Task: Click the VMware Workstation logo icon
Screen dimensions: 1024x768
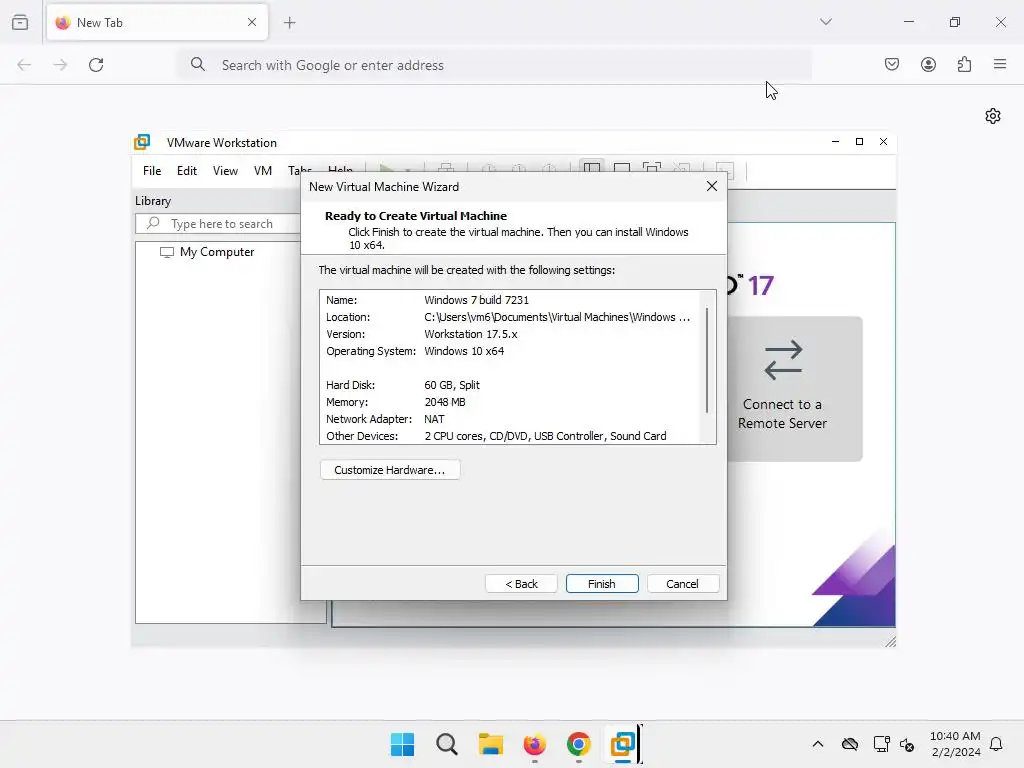Action: (142, 142)
